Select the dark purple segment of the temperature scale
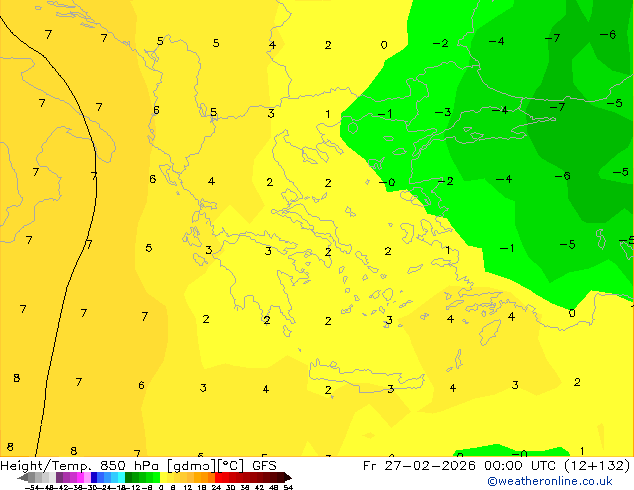The width and height of the screenshot is (634, 490). (59, 477)
